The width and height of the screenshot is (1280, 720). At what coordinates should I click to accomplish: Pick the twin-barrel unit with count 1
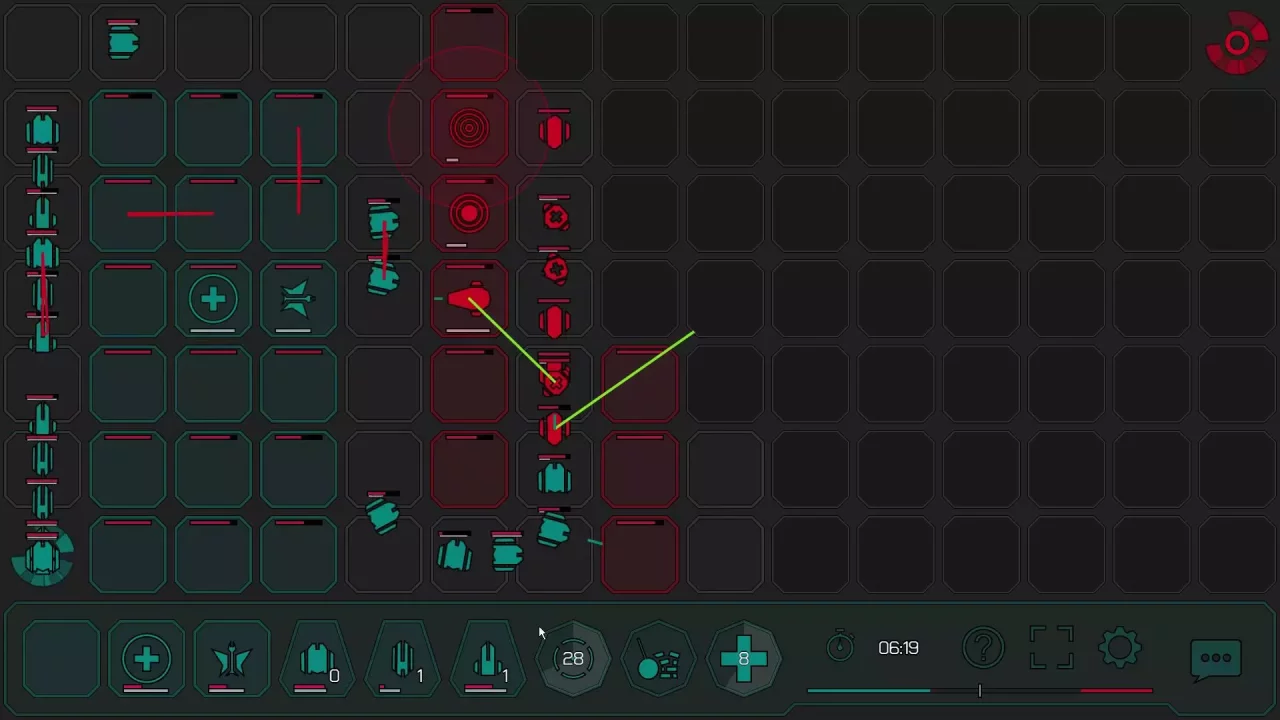point(403,659)
